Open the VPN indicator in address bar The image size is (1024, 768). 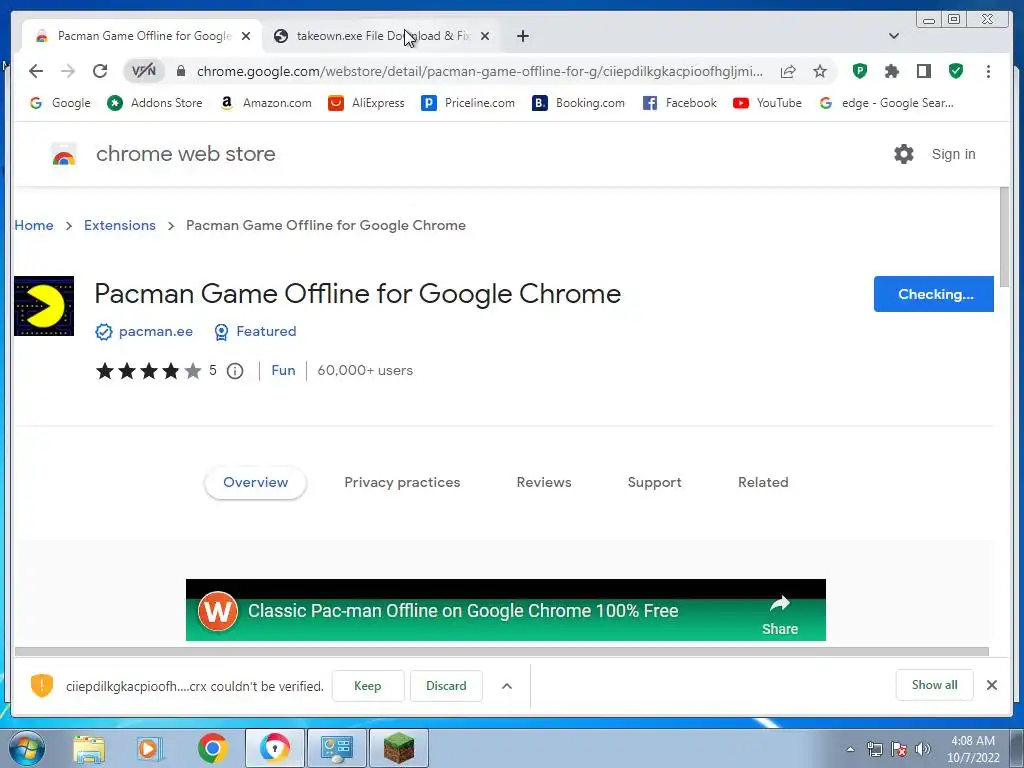[x=144, y=71]
